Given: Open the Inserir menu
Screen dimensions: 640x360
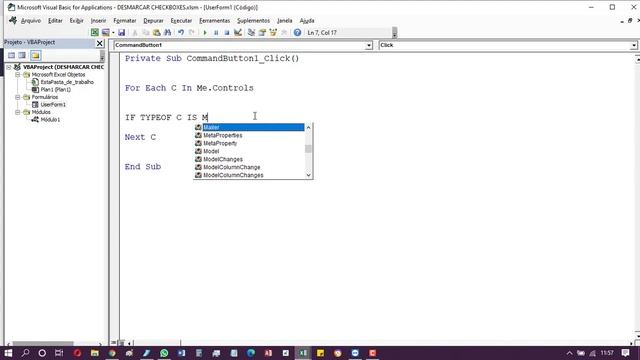Looking at the screenshot, I should click(98, 21).
